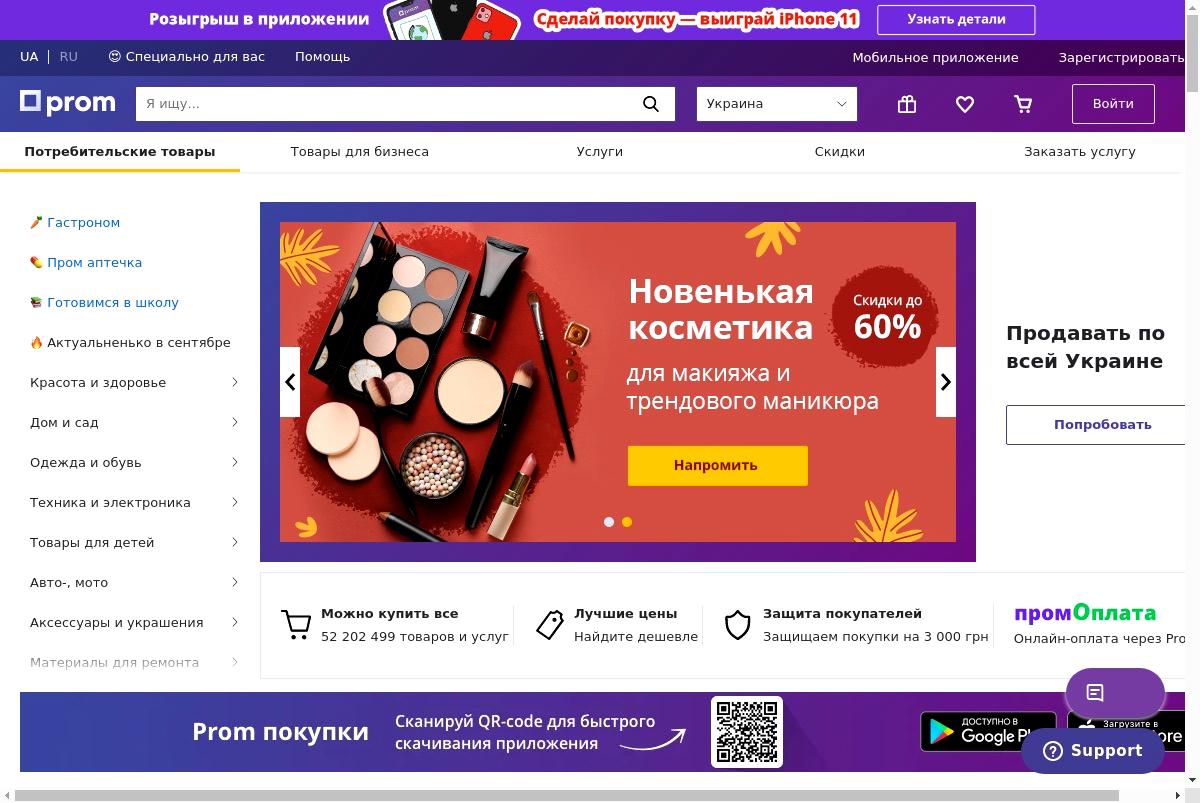Open favorites heart icon
The image size is (1200, 803).
[x=965, y=104]
